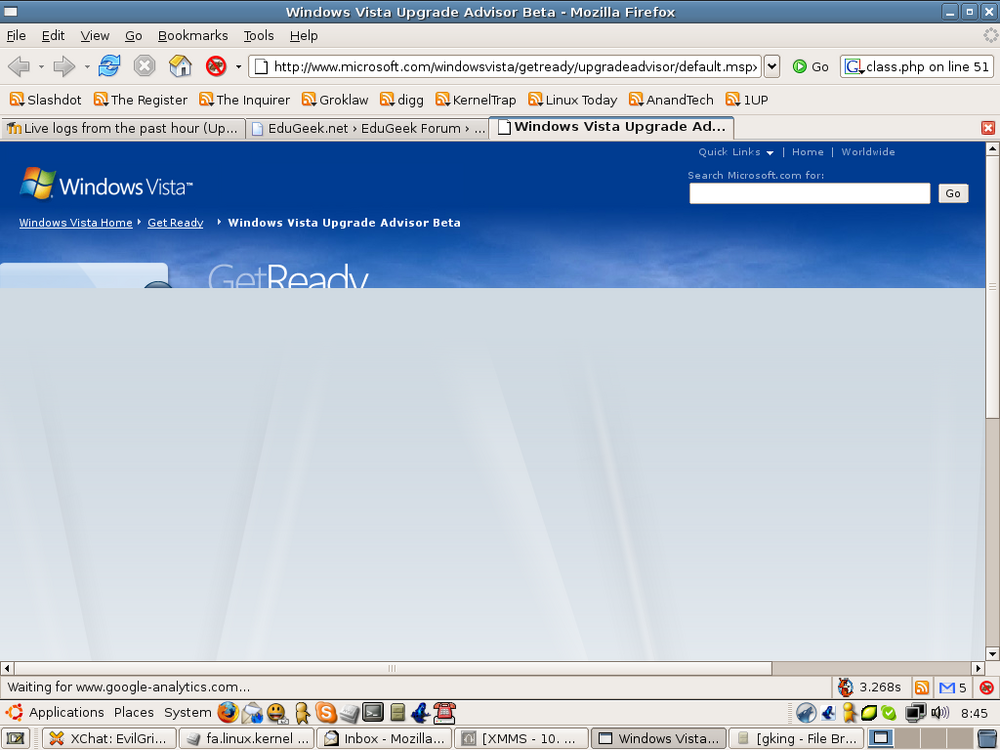1000x750 pixels.
Task: Open the Google search engine selector icon
Action: [853, 66]
